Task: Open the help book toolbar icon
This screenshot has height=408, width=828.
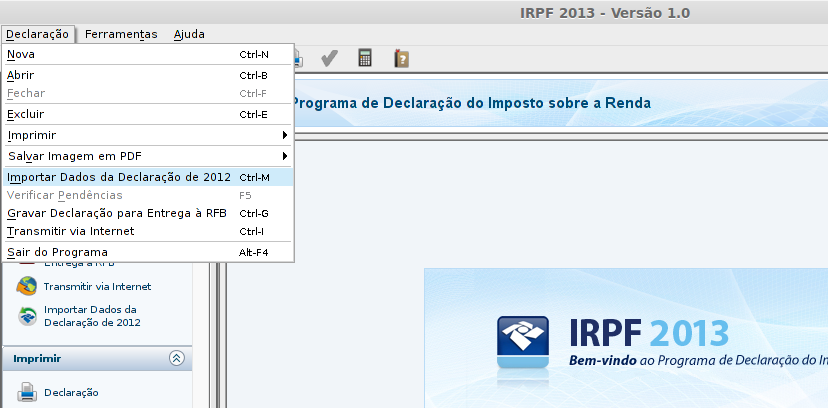Action: tap(402, 58)
